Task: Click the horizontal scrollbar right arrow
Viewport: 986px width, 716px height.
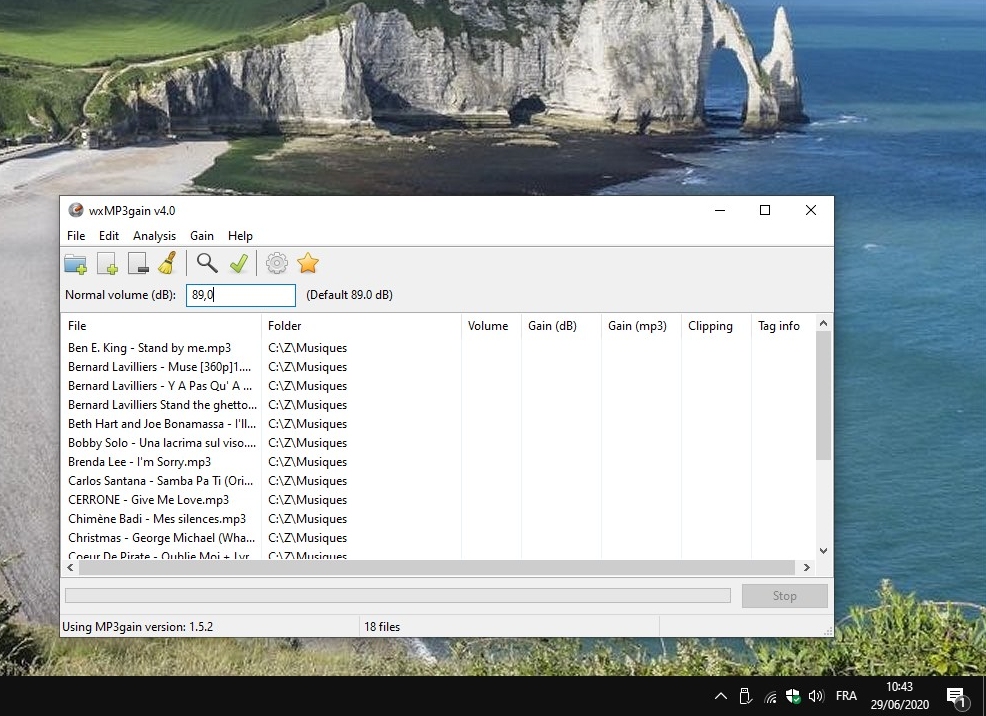Action: click(807, 568)
